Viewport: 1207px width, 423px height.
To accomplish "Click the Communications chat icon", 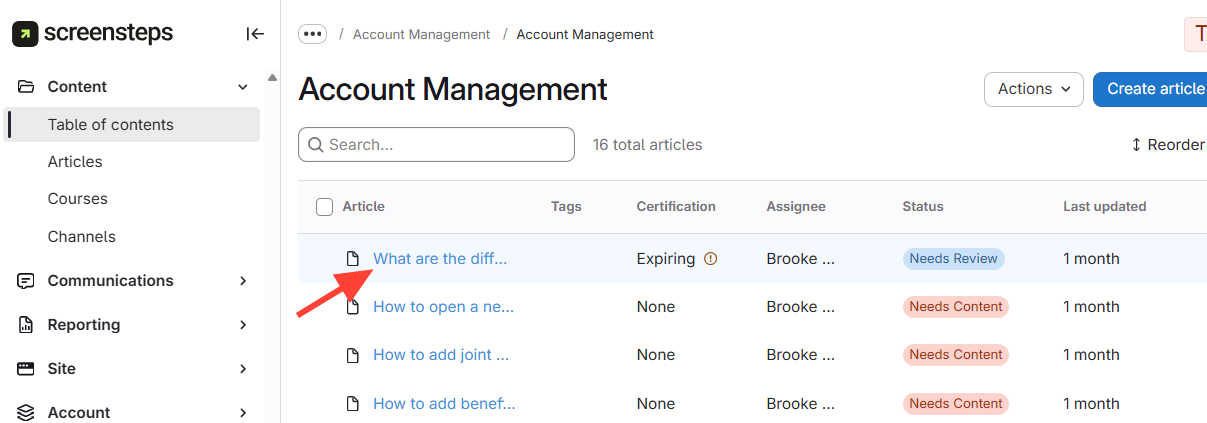I will click(x=26, y=281).
